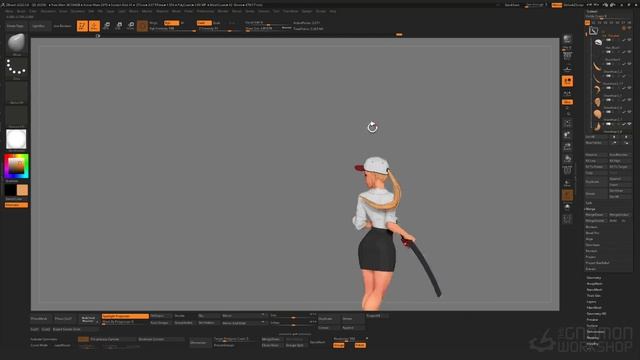Screen dimensions: 640x360
Task: Click the Home Page button
Action: (x=15, y=26)
